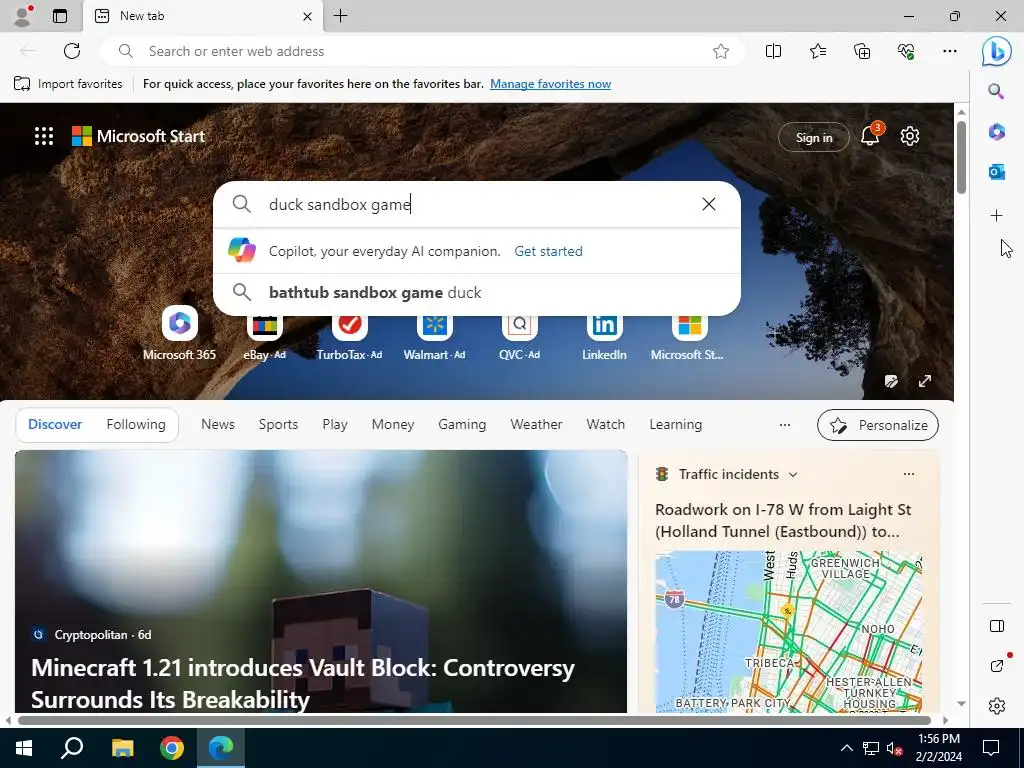
Task: Open Collections icon
Action: 862,51
